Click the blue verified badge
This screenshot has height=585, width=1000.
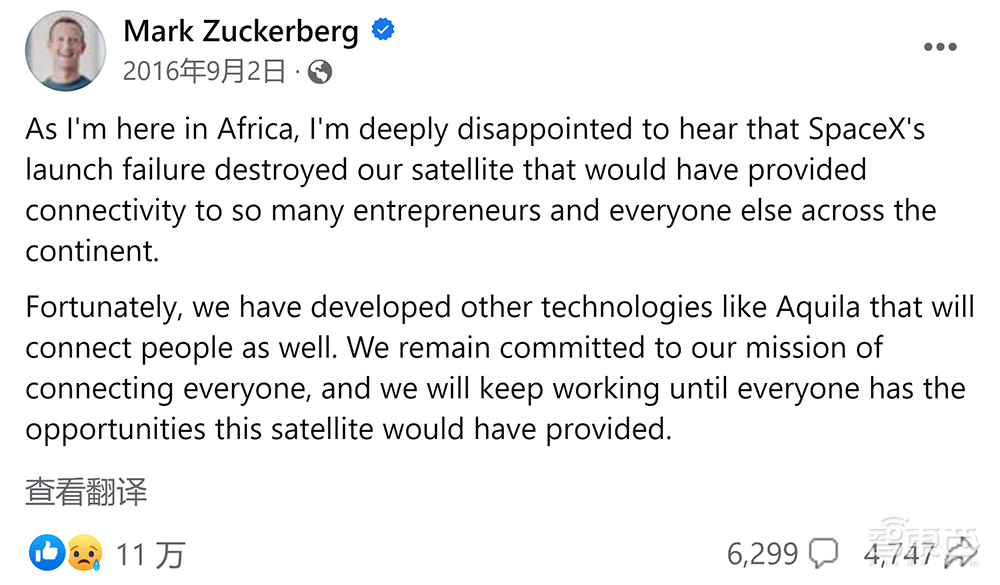pyautogui.click(x=383, y=32)
